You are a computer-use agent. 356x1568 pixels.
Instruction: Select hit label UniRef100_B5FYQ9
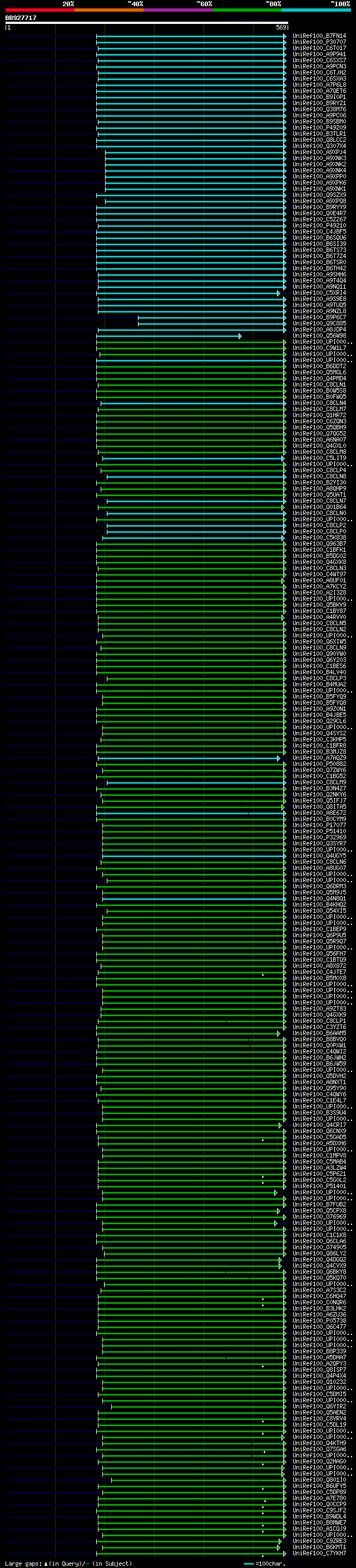[x=319, y=697]
